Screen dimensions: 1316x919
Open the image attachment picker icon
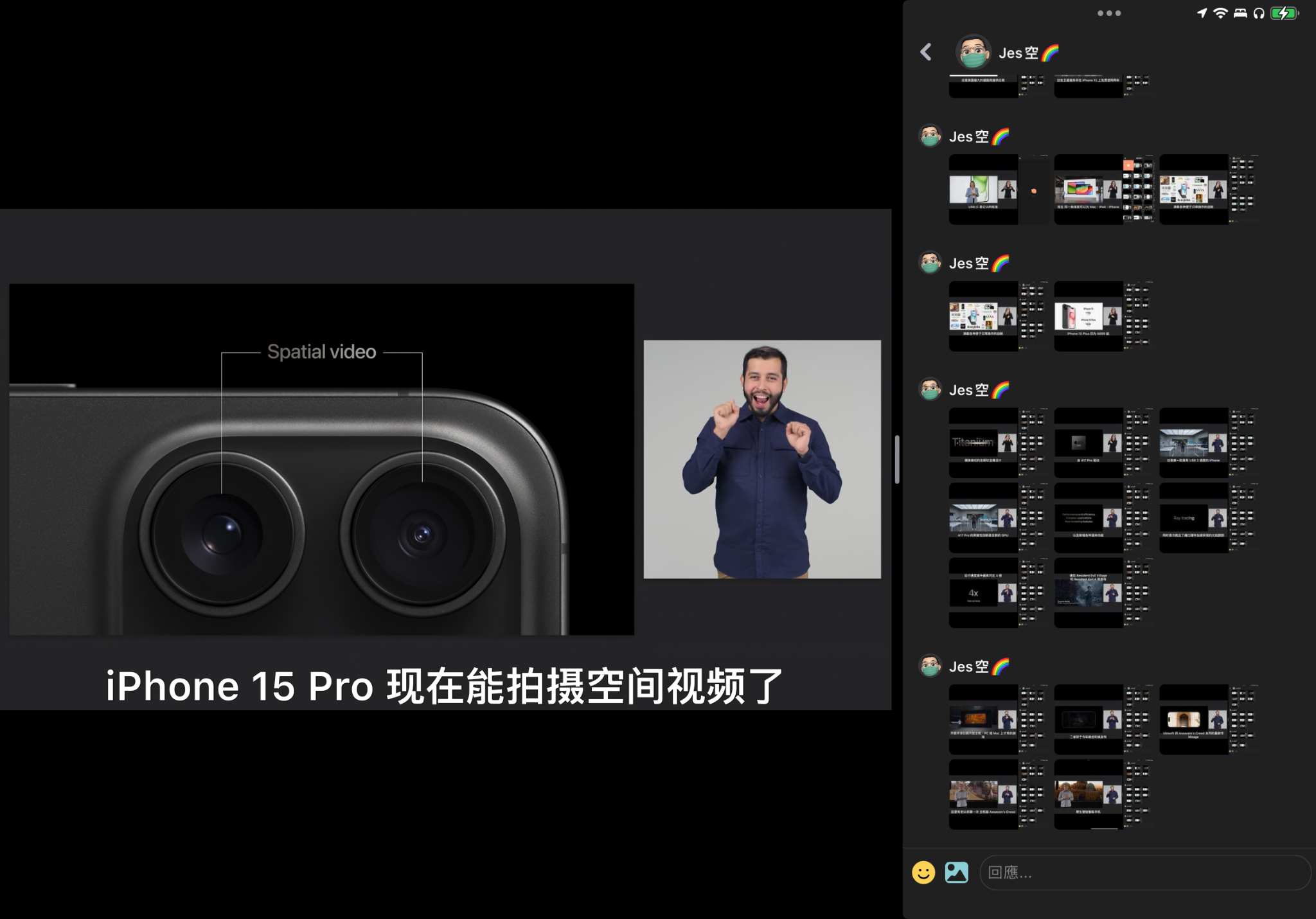pos(957,872)
